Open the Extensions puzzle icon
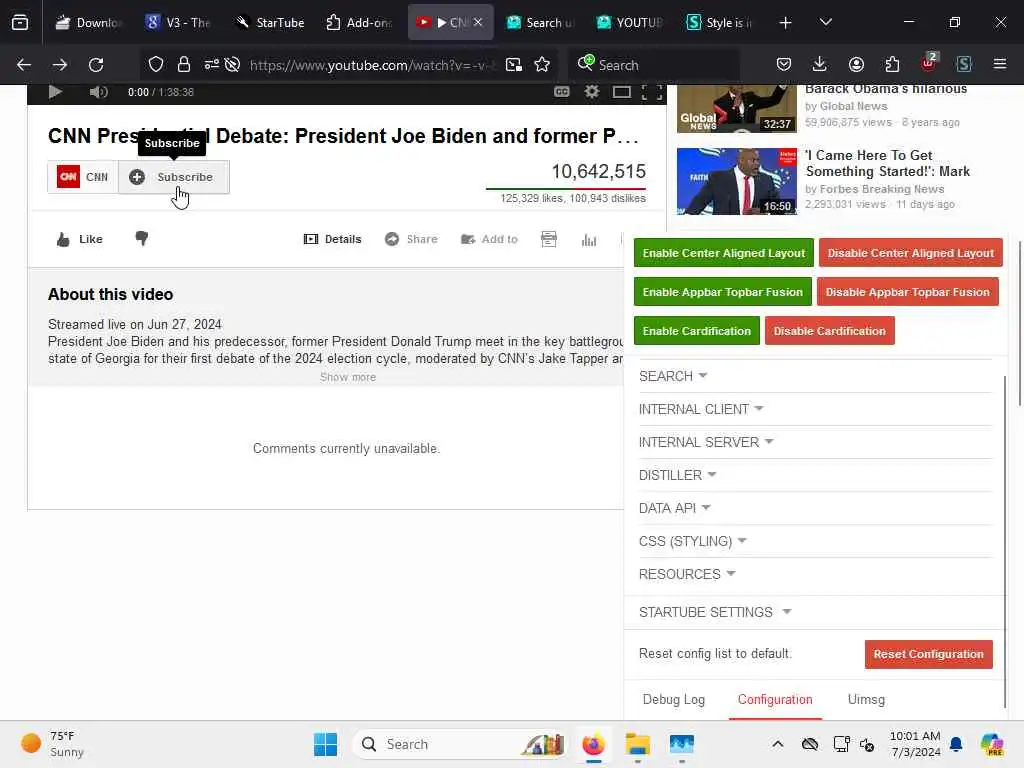The width and height of the screenshot is (1024, 768). click(x=892, y=64)
